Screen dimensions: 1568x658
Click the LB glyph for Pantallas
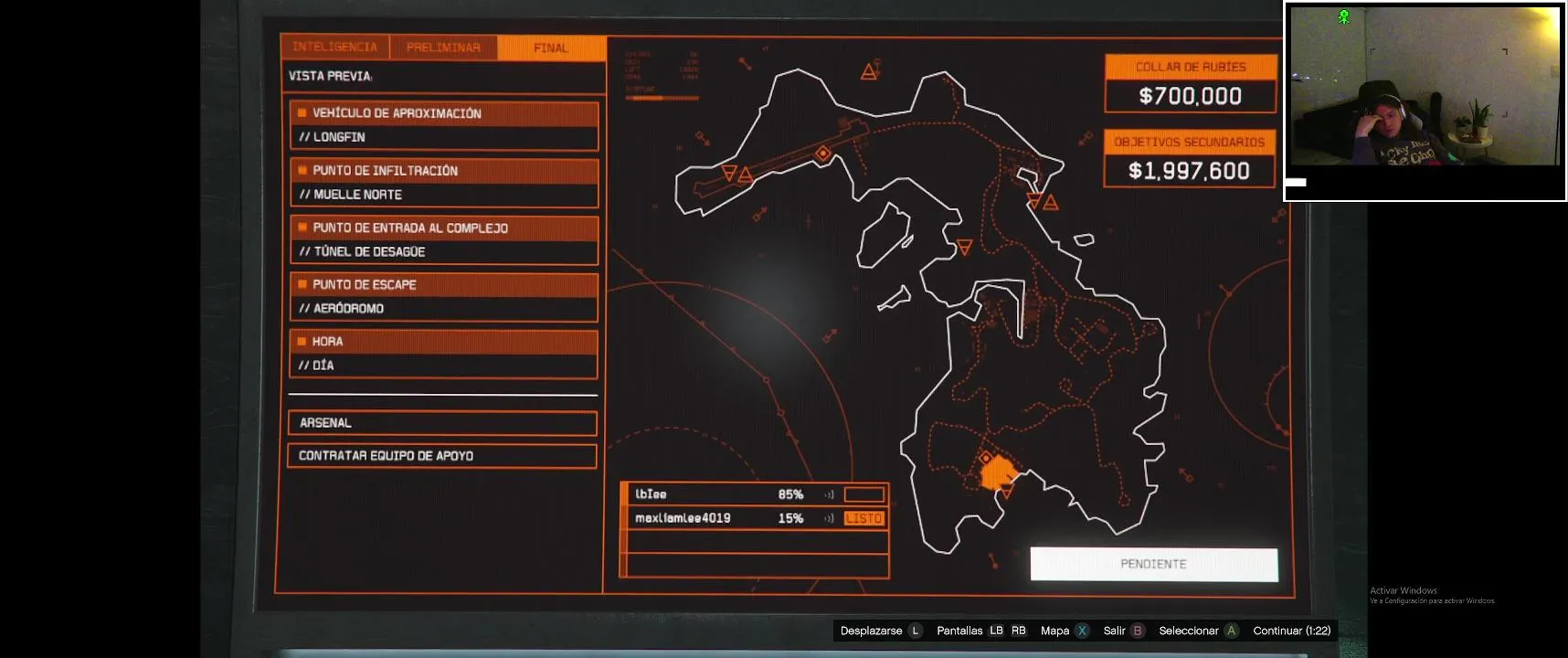(996, 631)
